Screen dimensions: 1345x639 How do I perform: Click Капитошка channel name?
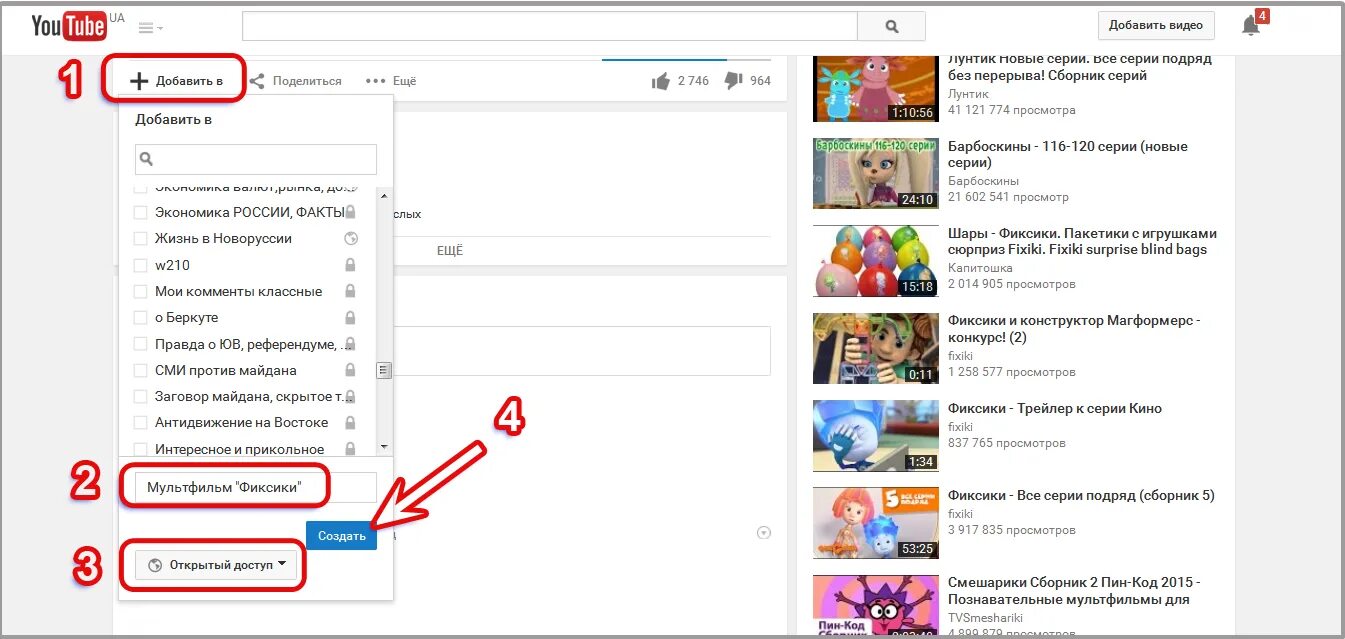(980, 268)
